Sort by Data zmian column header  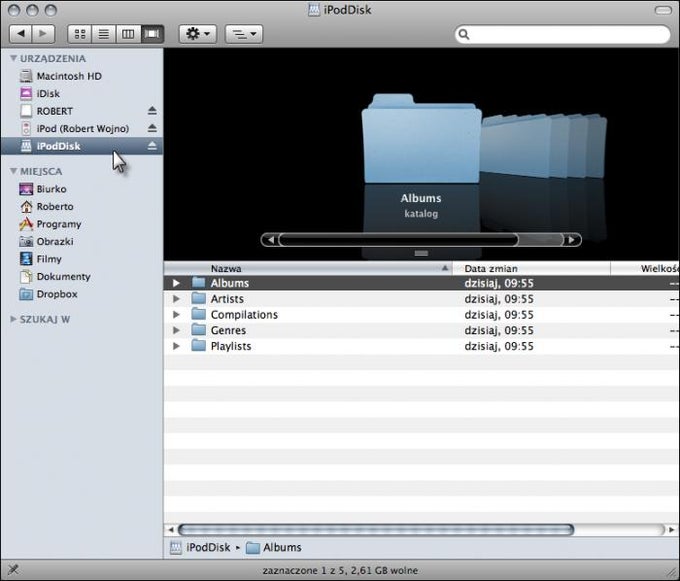tap(531, 268)
